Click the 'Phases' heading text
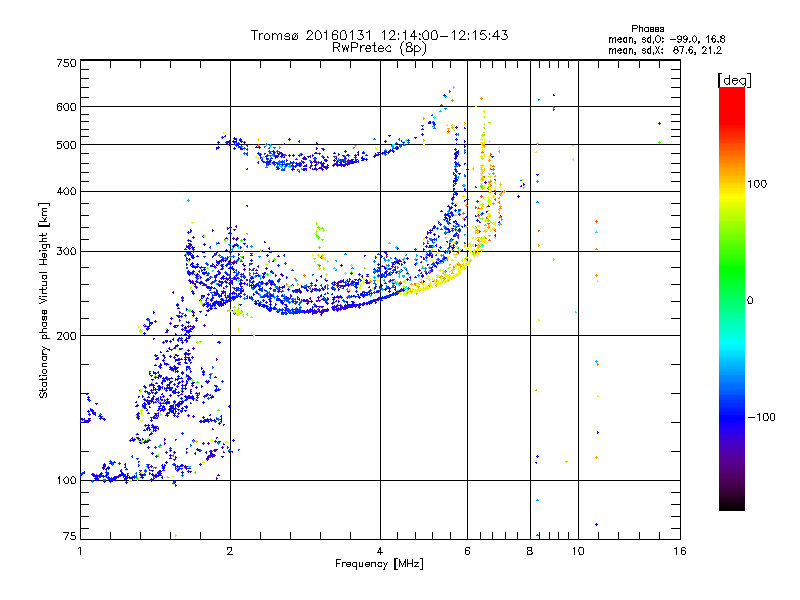The height and width of the screenshot is (600, 800). coord(647,29)
